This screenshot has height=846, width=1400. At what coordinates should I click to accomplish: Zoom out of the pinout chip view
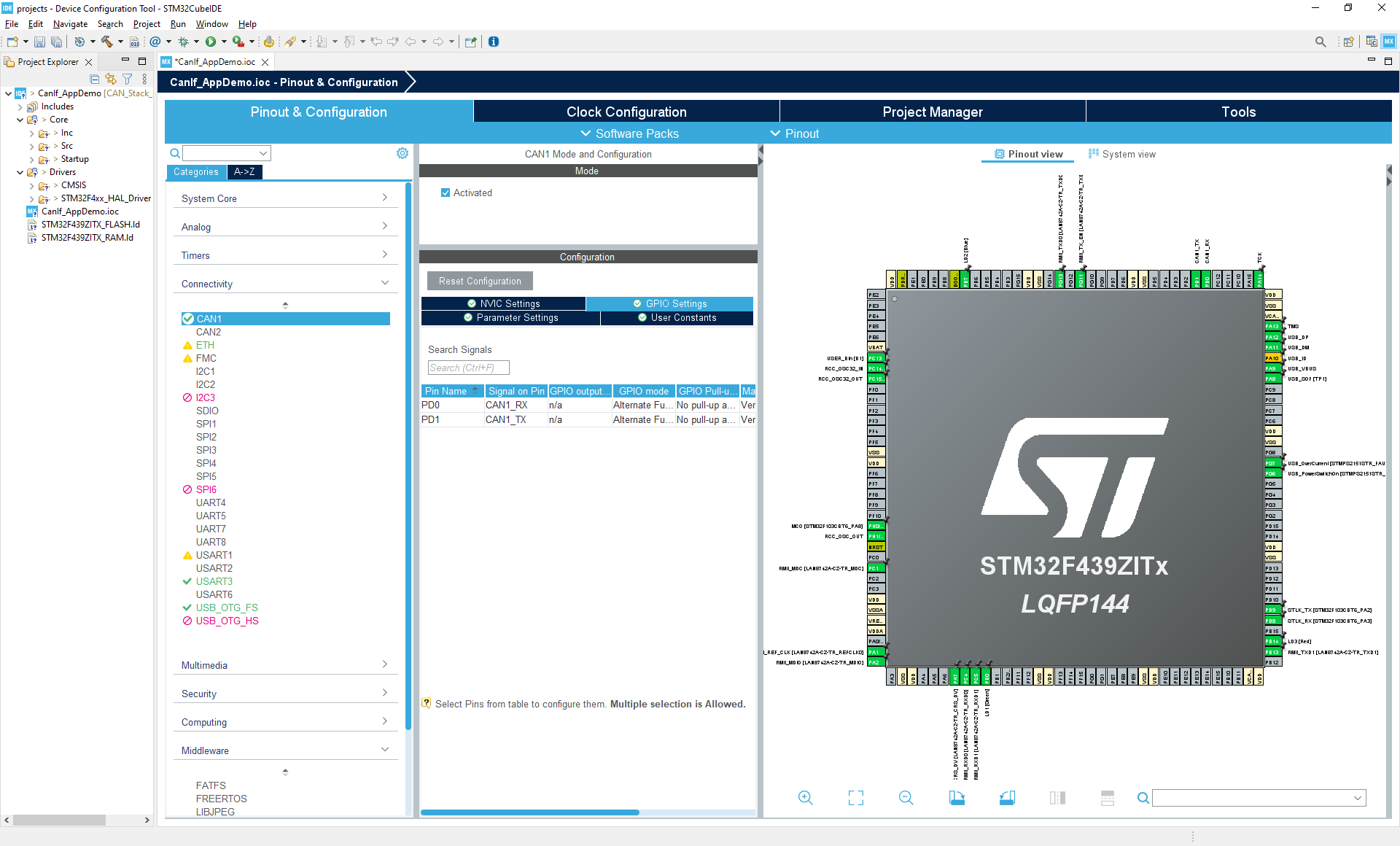pyautogui.click(x=906, y=798)
